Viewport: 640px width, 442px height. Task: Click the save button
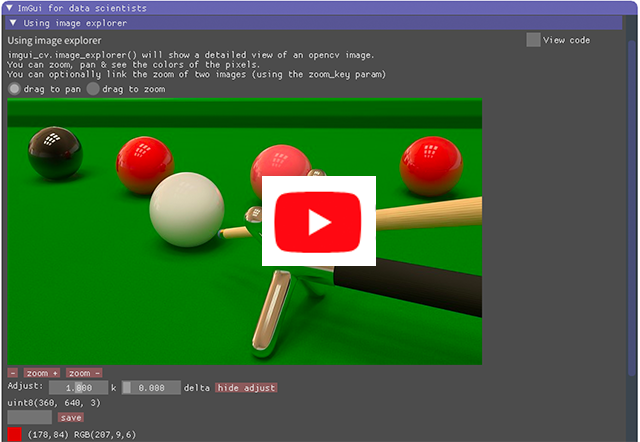[x=71, y=417]
